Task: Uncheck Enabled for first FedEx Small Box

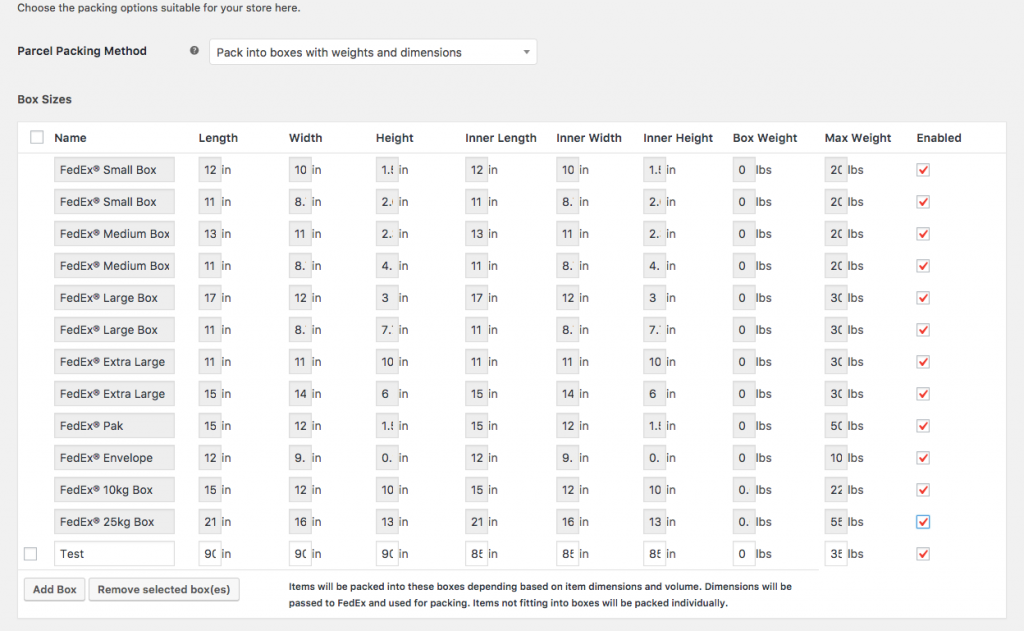Action: click(923, 170)
